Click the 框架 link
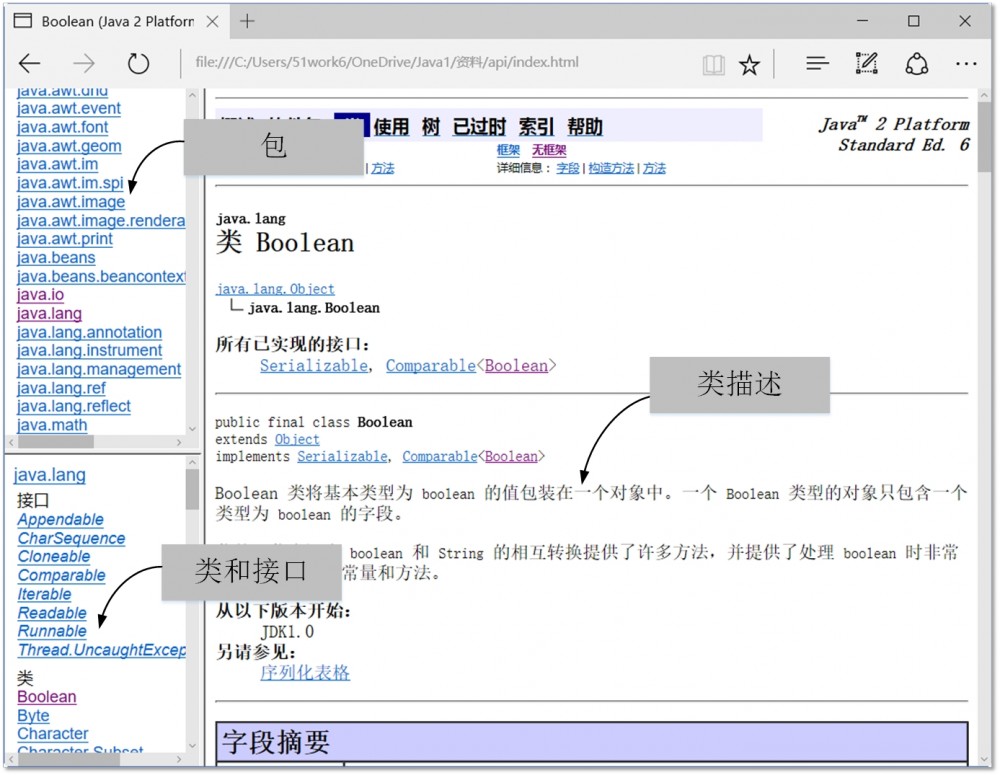 tap(508, 150)
